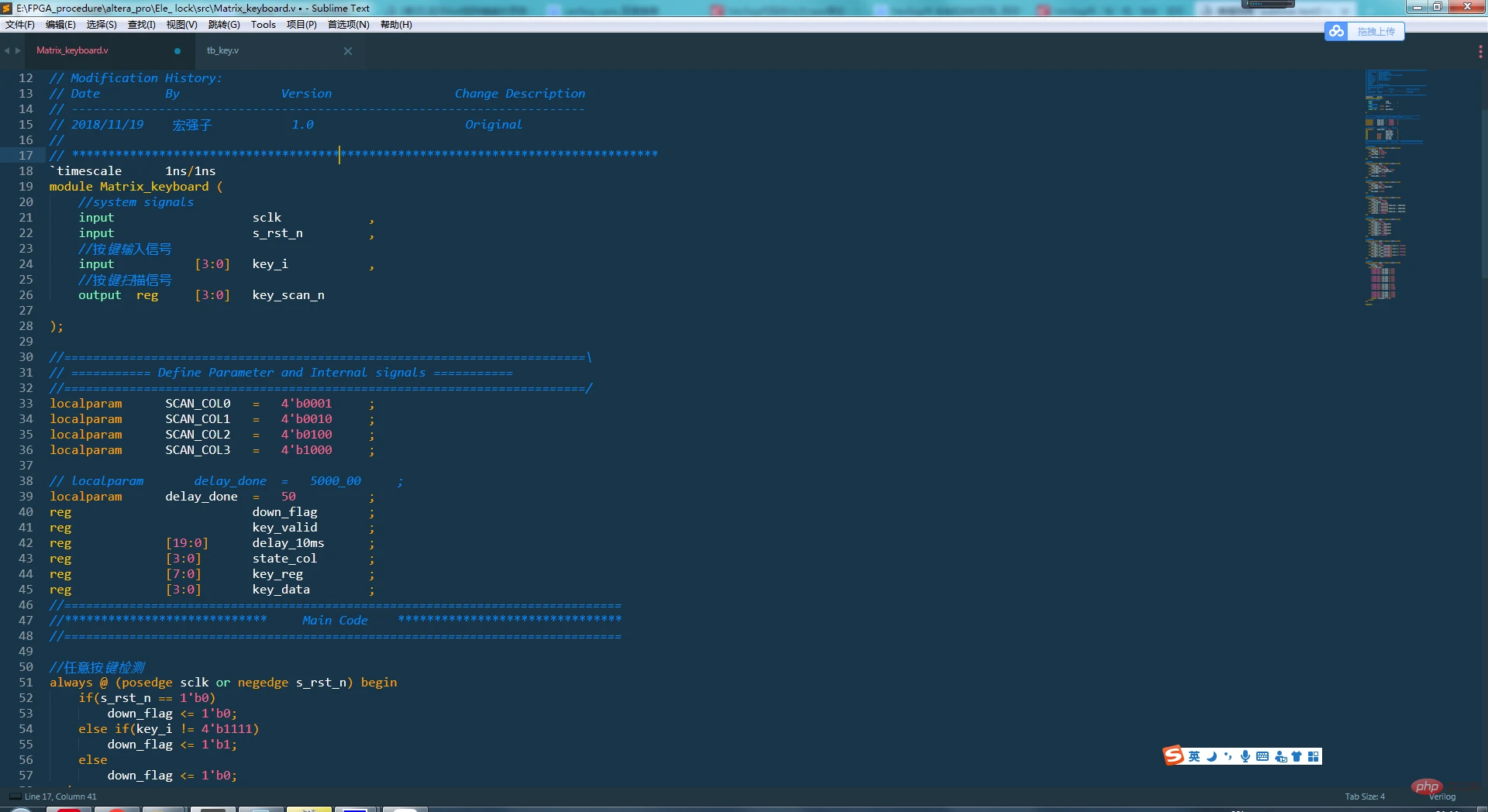
Task: Open the Tools menu
Action: (x=263, y=25)
